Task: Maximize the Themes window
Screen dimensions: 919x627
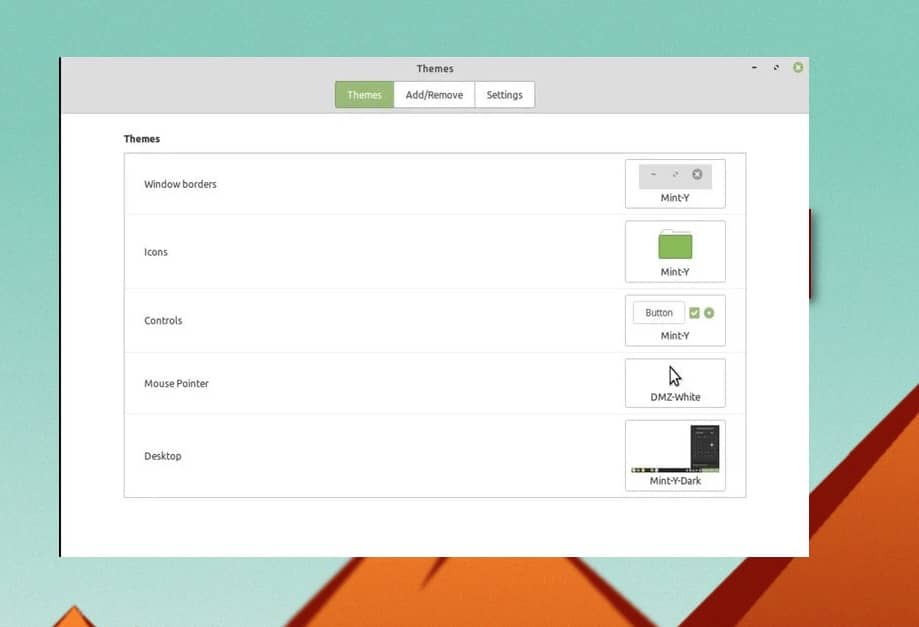Action: click(776, 67)
